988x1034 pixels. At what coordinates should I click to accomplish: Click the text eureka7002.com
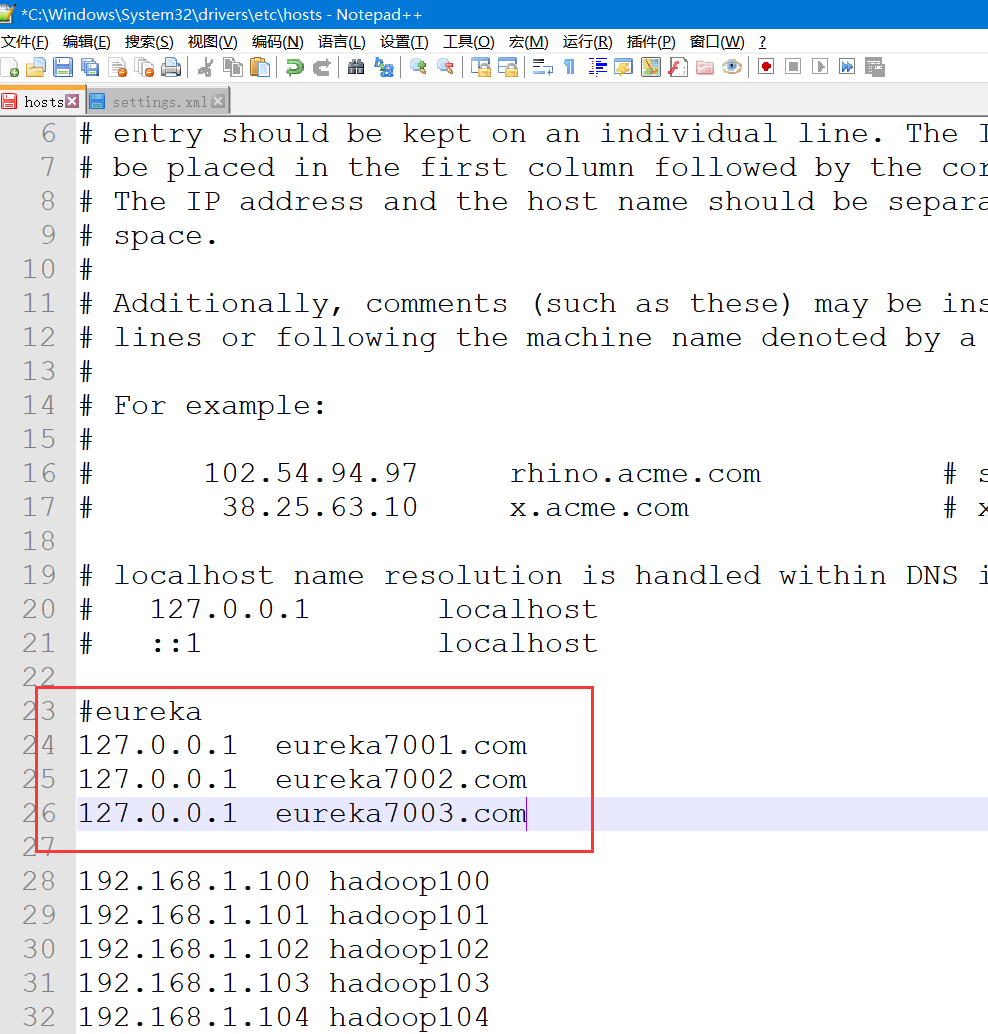click(401, 779)
